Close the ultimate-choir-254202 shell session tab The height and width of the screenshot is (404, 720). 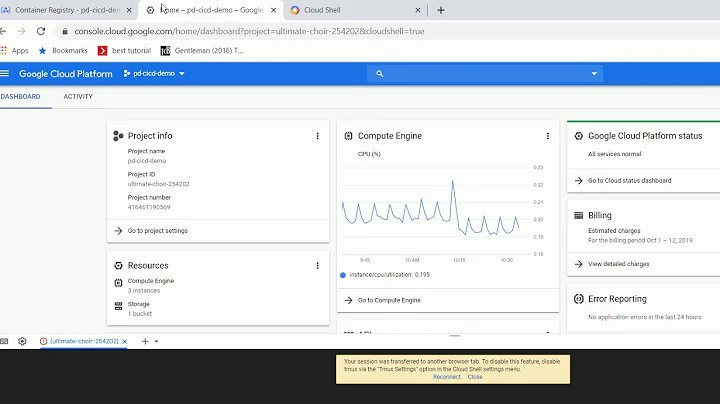[x=124, y=342]
